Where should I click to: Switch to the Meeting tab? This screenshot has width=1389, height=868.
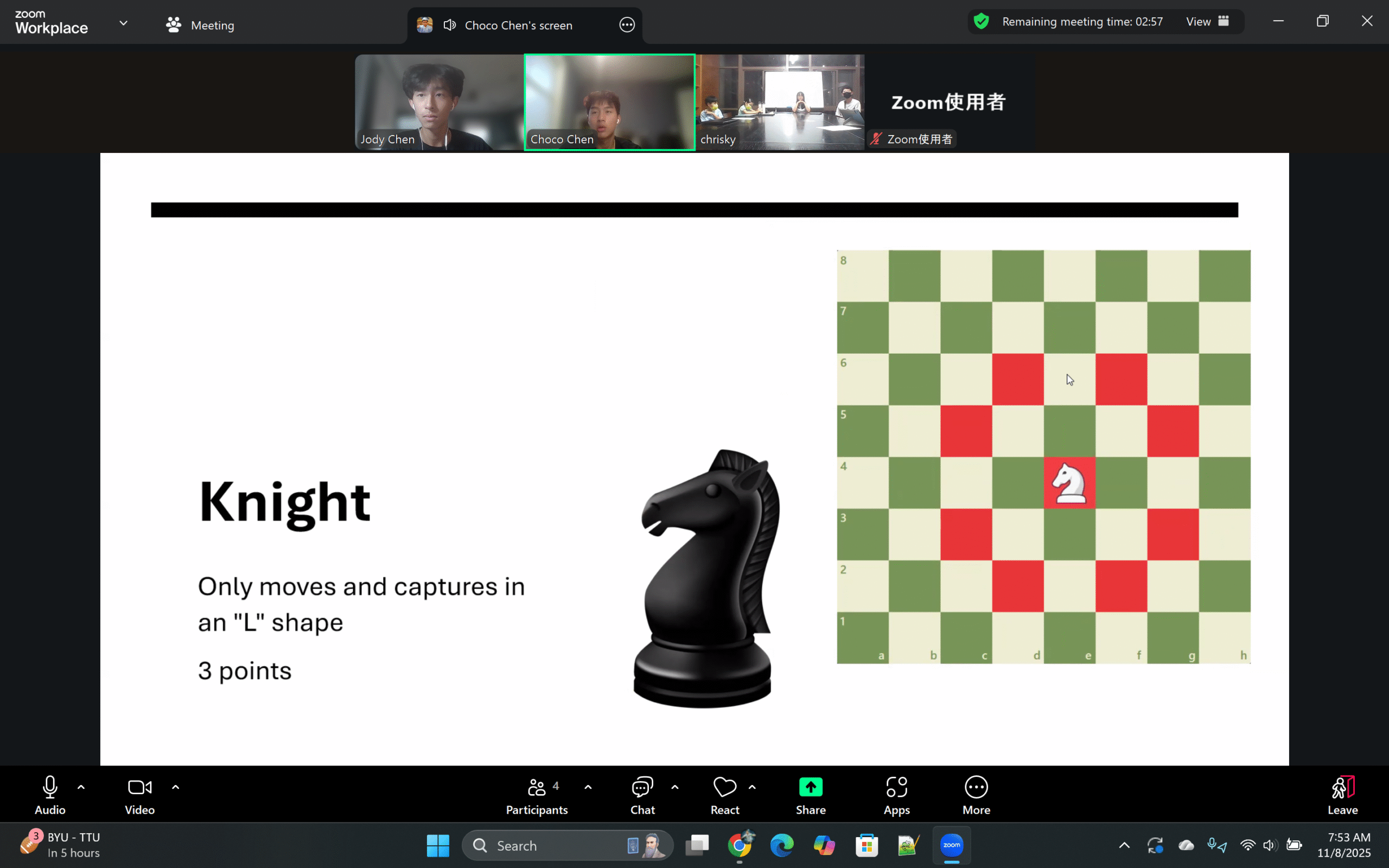(x=200, y=25)
